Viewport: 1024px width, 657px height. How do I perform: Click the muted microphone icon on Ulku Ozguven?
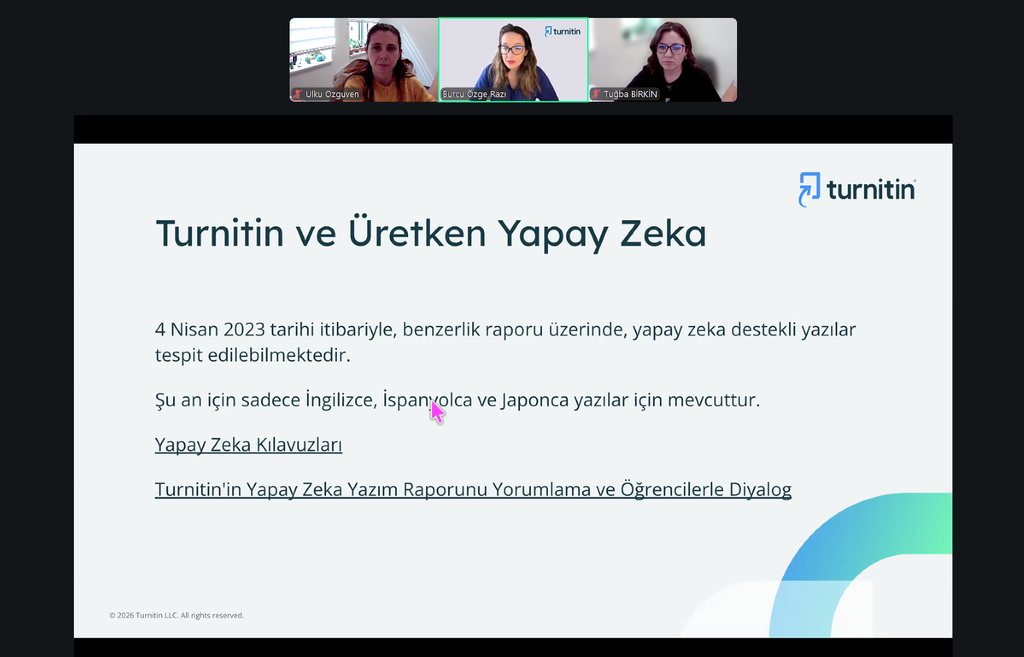pyautogui.click(x=297, y=94)
